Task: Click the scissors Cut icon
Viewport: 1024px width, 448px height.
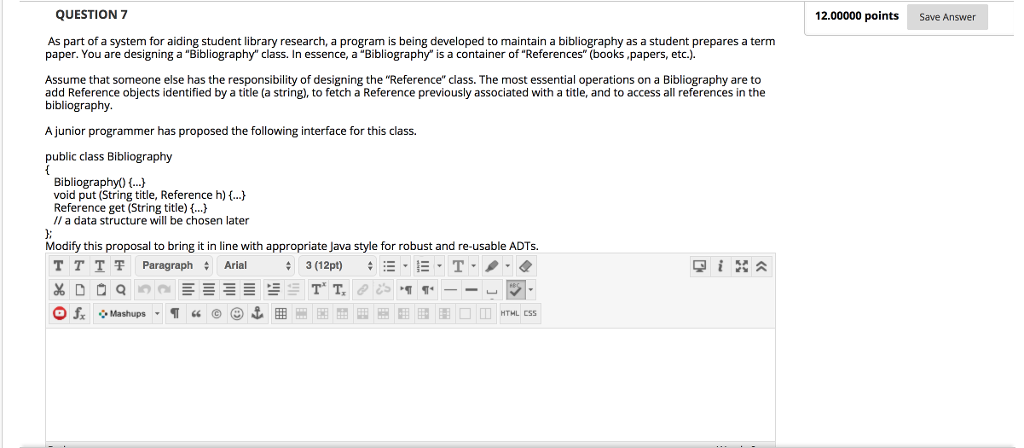Action: pyautogui.click(x=57, y=290)
